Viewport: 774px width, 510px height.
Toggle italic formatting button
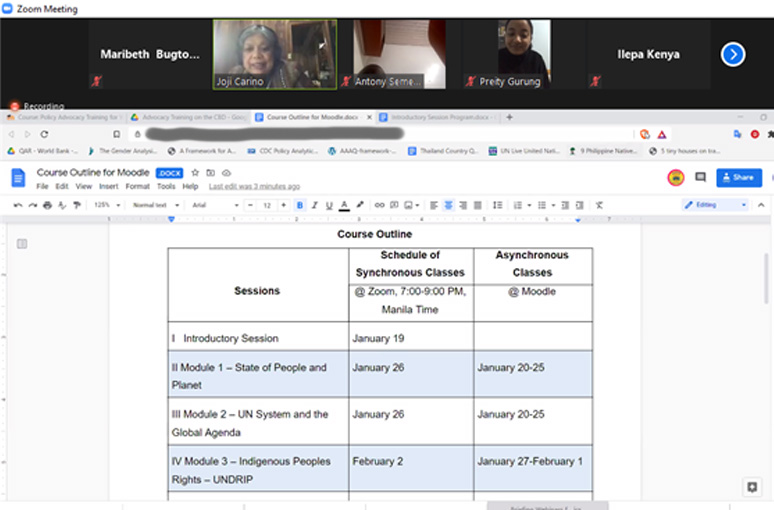point(314,205)
